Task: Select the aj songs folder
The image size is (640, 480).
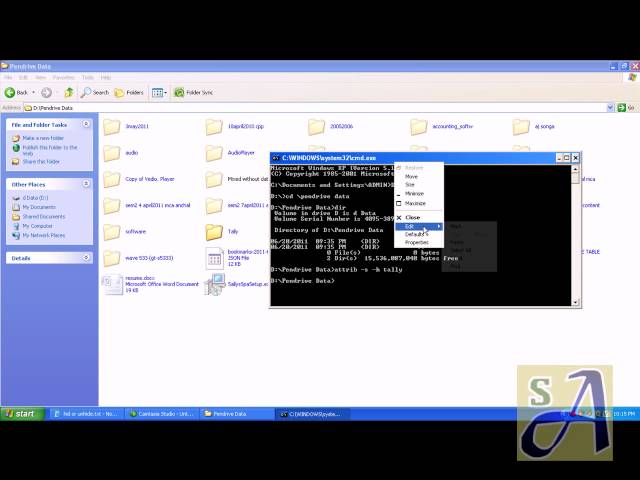Action: pyautogui.click(x=533, y=127)
